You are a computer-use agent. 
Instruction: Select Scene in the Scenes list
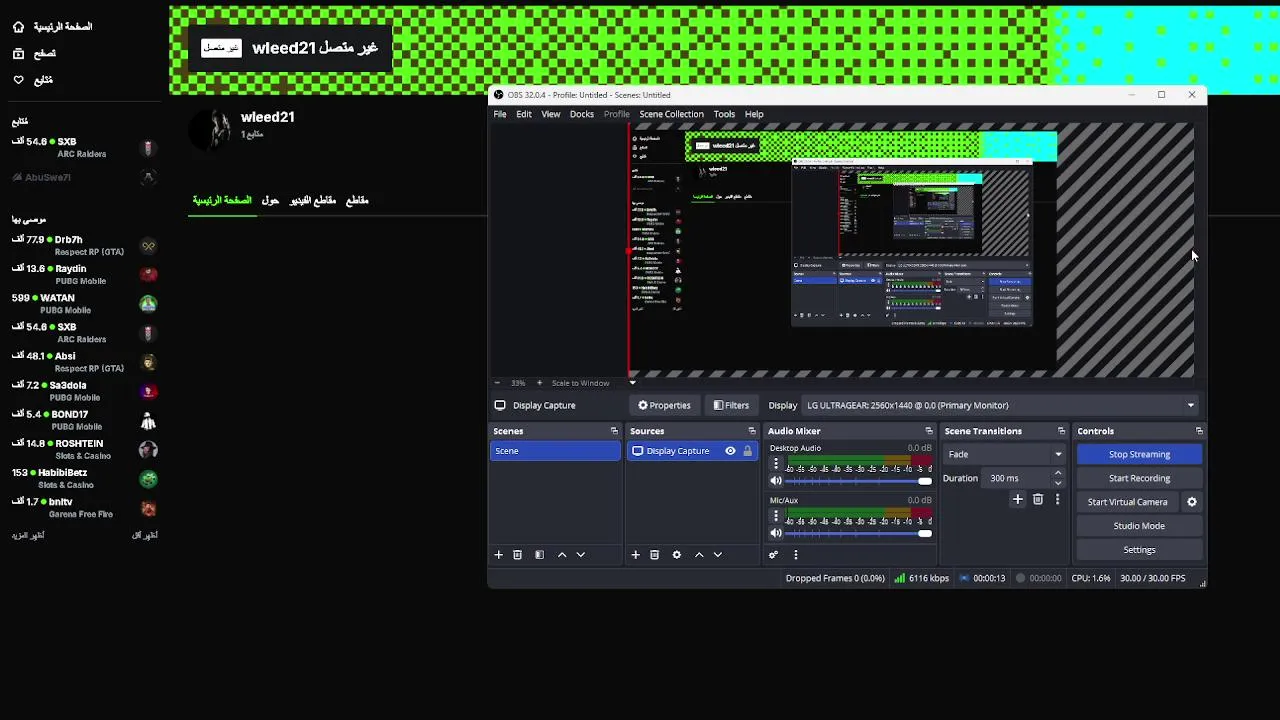(x=555, y=451)
